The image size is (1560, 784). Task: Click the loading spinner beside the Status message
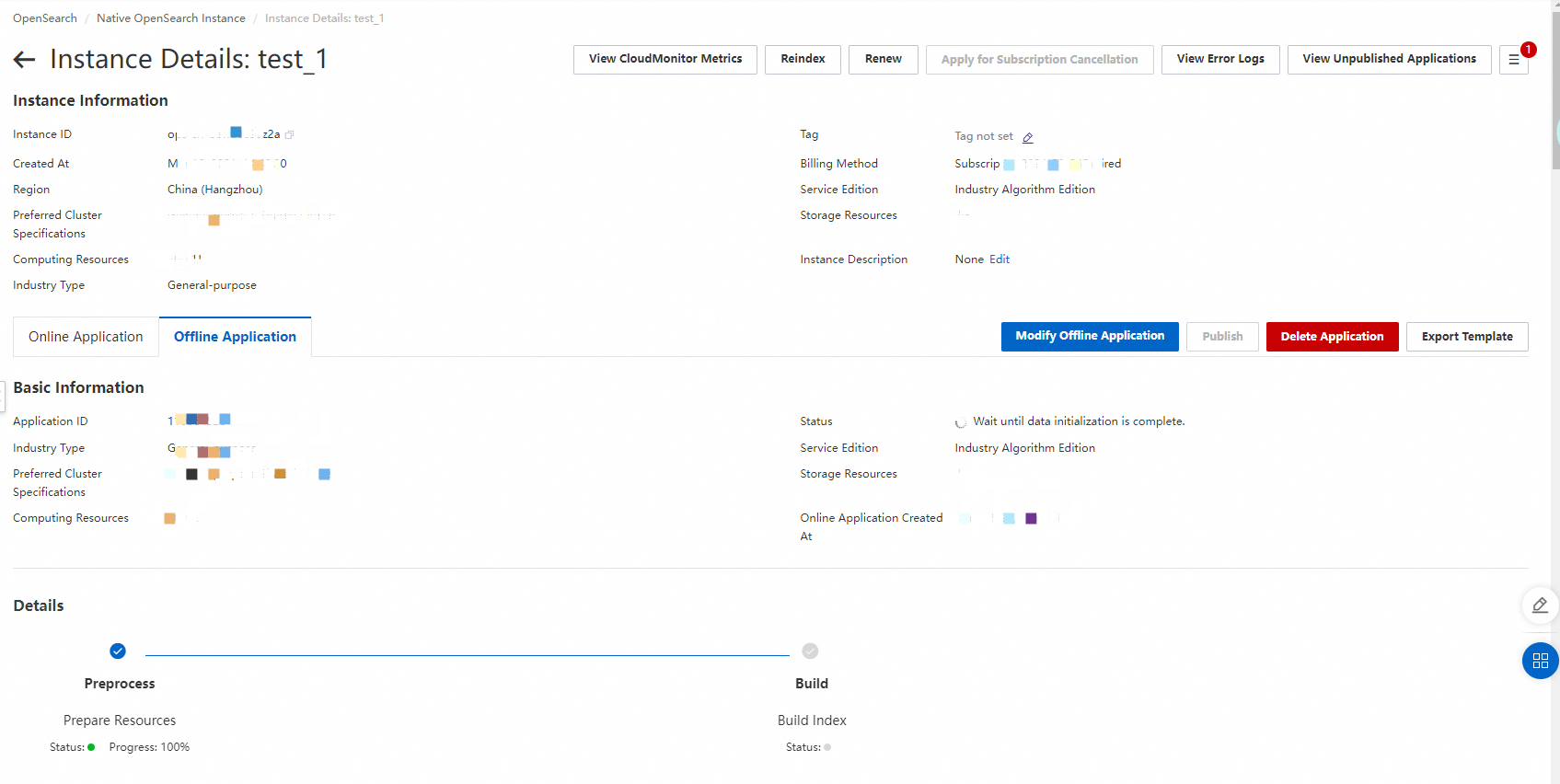[x=961, y=422]
